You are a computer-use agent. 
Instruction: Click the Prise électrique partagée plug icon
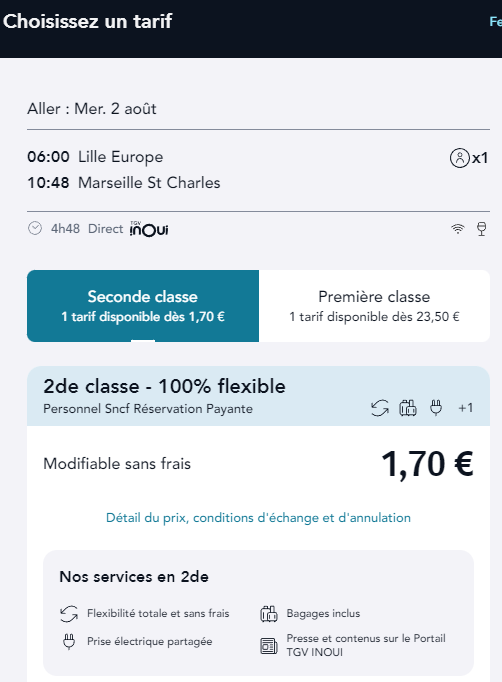[69, 642]
